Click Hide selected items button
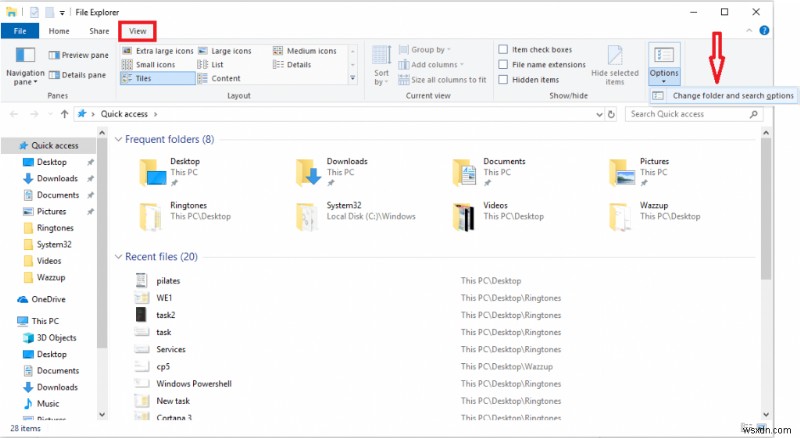This screenshot has width=800, height=438. [615, 65]
